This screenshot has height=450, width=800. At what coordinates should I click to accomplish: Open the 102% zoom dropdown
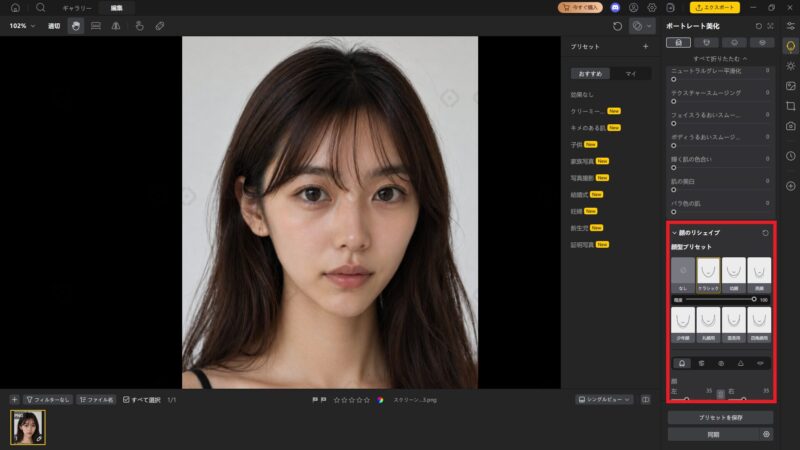click(x=22, y=26)
